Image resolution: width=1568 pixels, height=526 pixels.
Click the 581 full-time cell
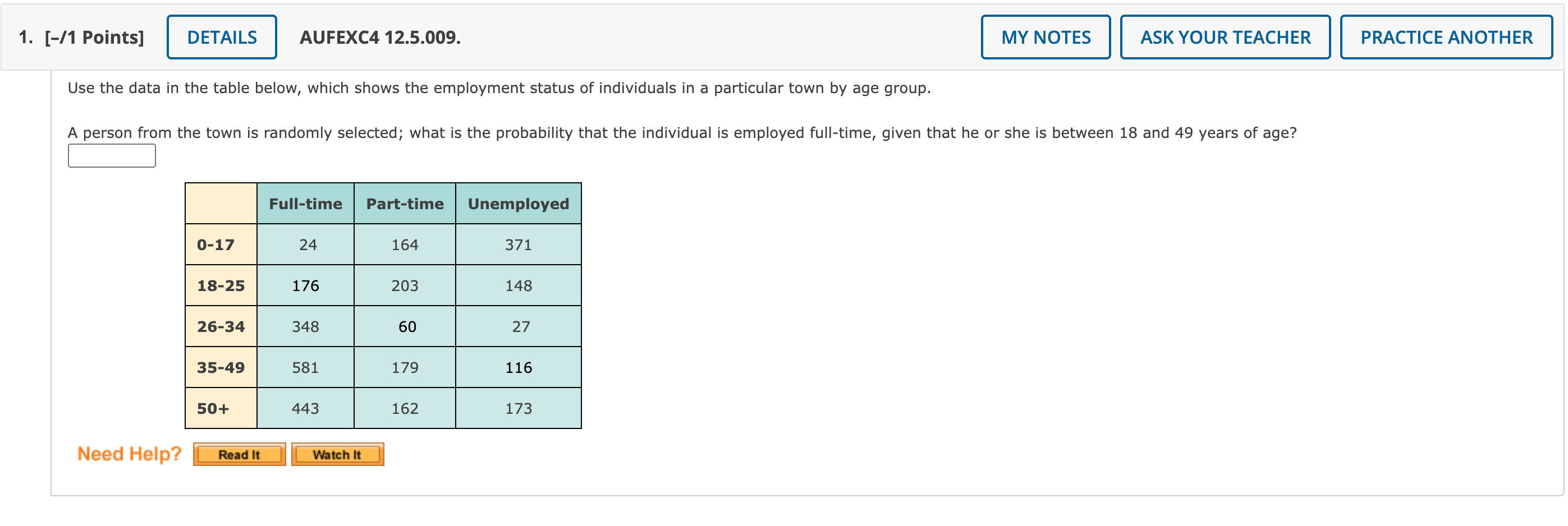pyautogui.click(x=305, y=367)
